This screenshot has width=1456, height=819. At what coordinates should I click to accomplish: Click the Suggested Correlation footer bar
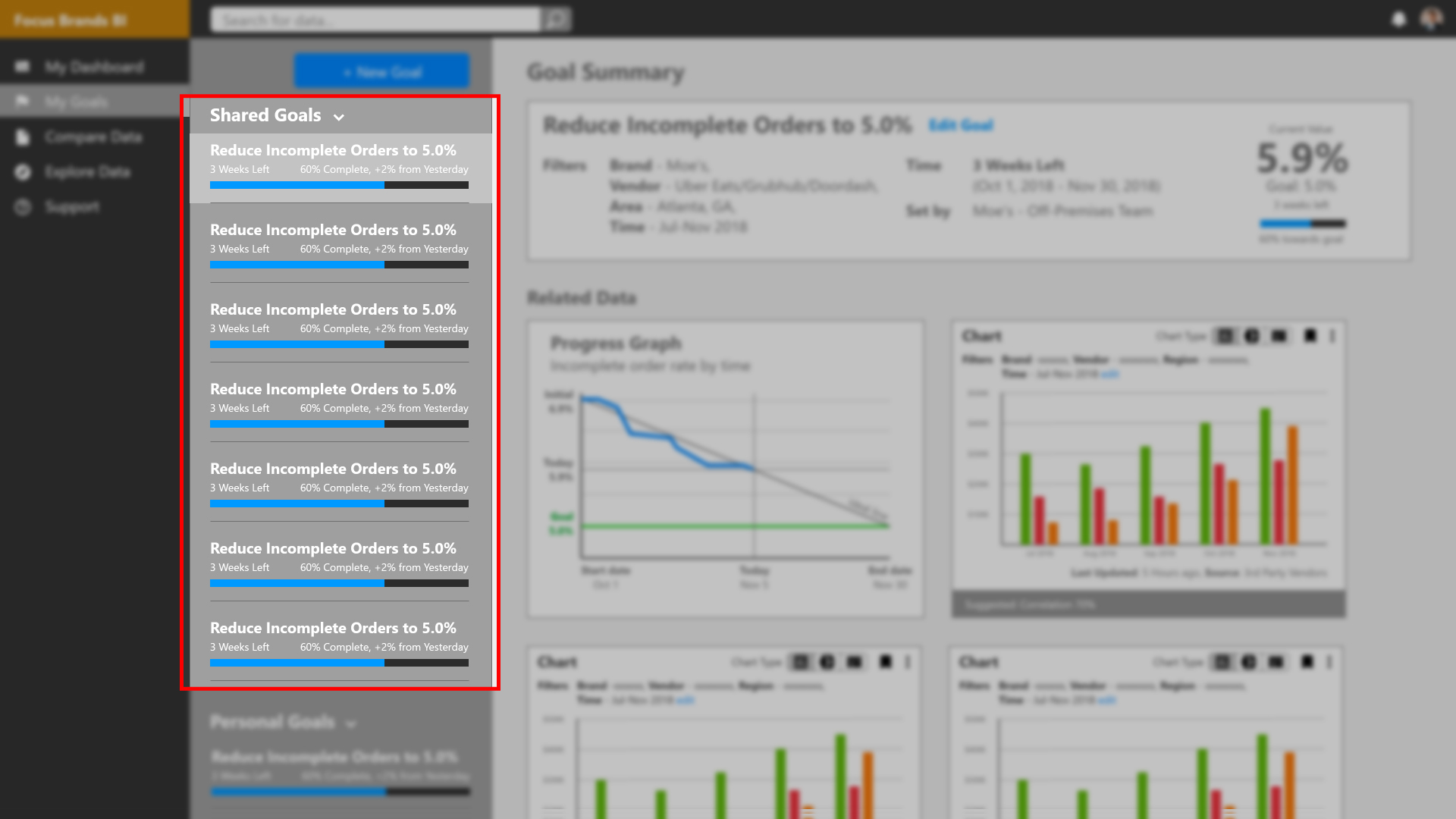click(x=1148, y=604)
